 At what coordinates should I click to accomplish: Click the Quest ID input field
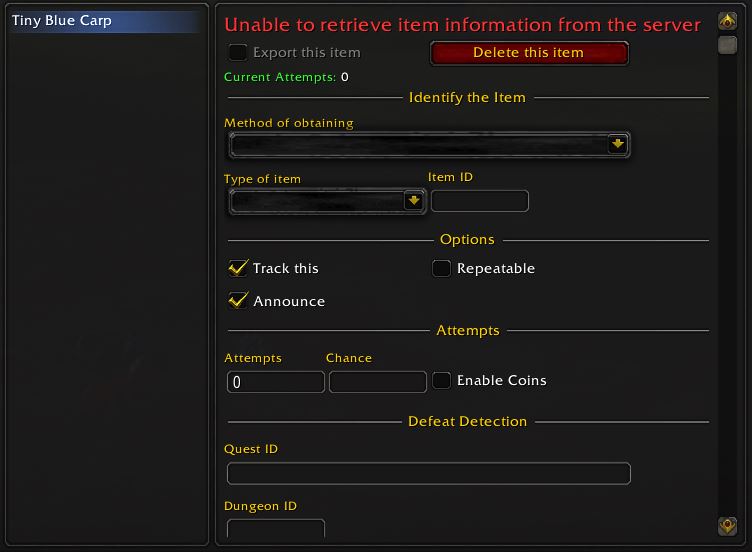[429, 473]
